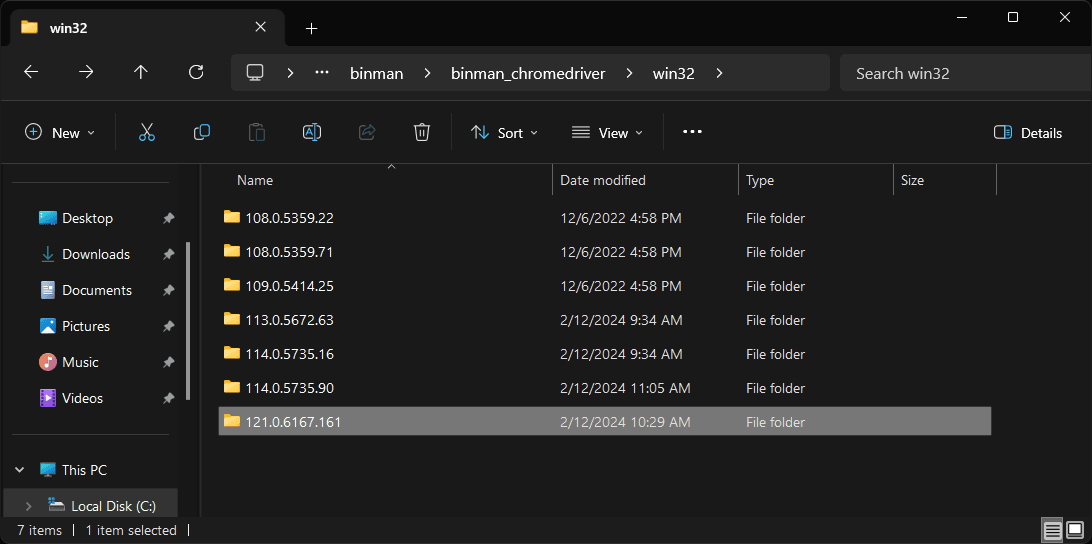Select folder 108.0.5359.22
The height and width of the screenshot is (544, 1092).
604,218
